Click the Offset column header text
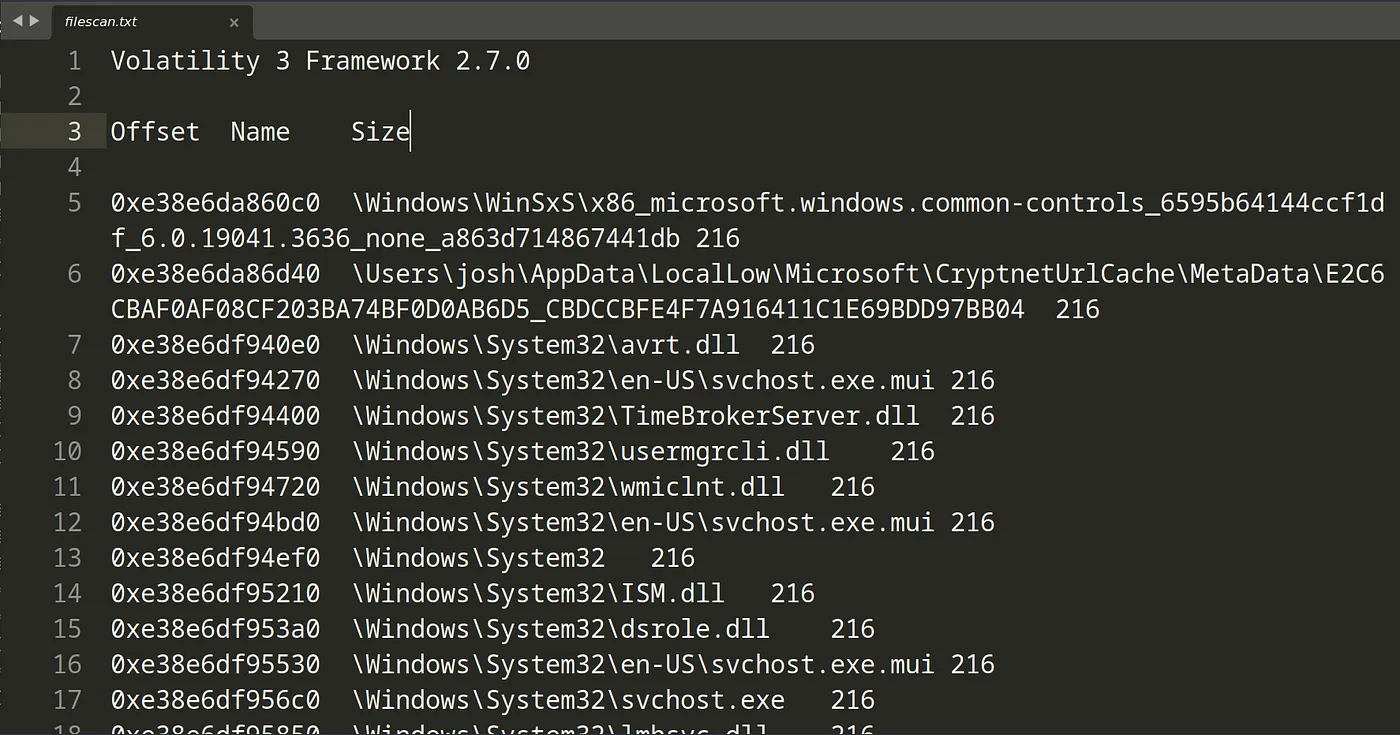The width and height of the screenshot is (1400, 735). pyautogui.click(x=155, y=131)
